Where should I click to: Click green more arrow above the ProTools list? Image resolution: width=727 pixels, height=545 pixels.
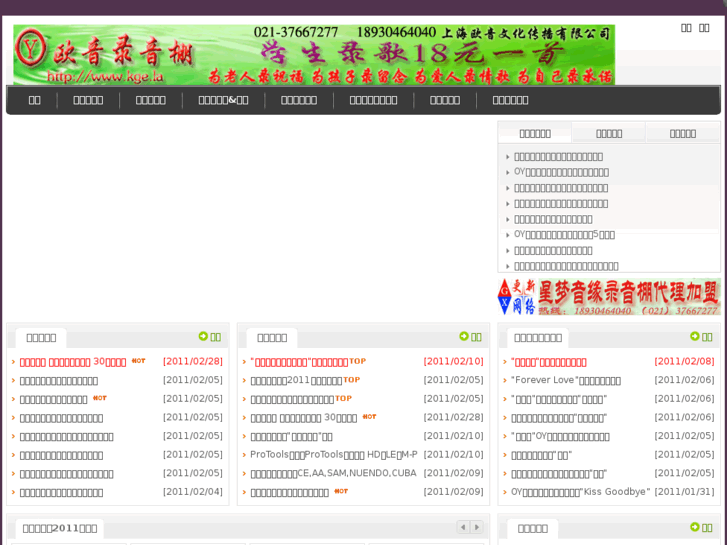(464, 336)
